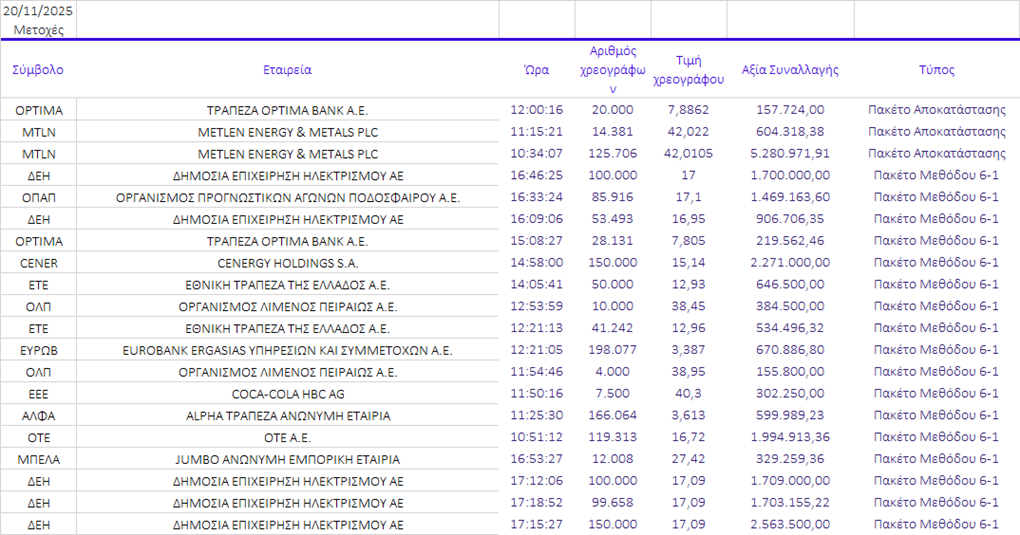Click the Ώρα column header

coord(536,70)
